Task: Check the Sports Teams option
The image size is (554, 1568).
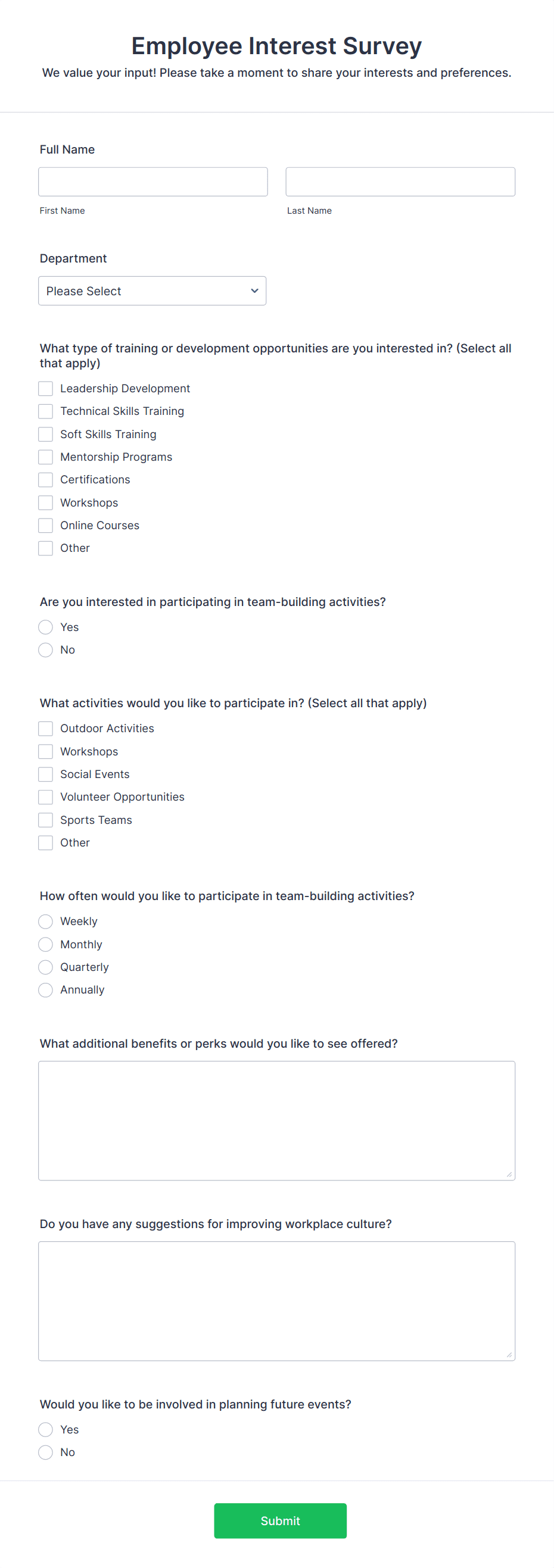Action: [x=45, y=820]
